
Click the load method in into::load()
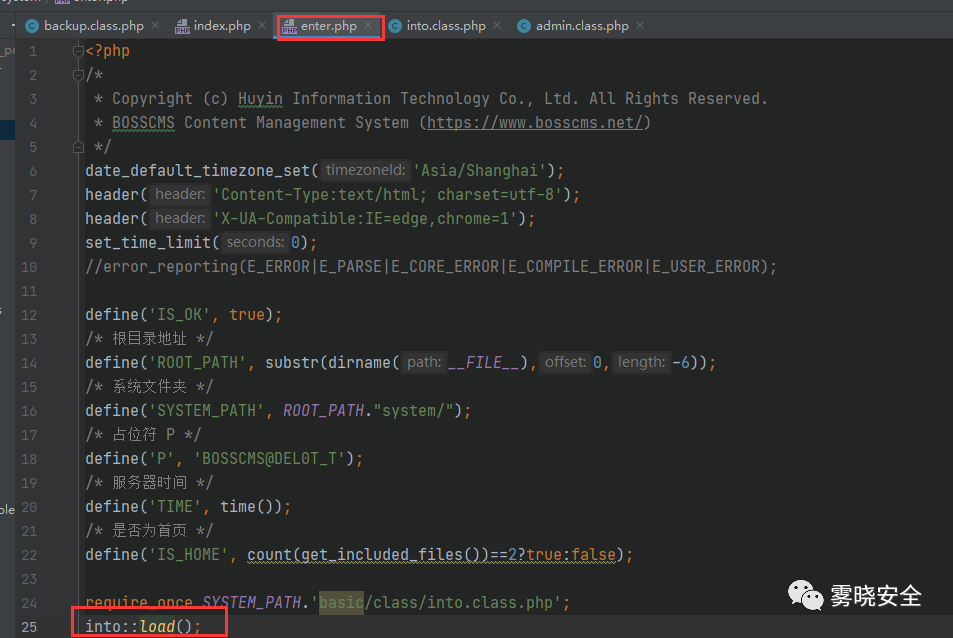(x=157, y=626)
